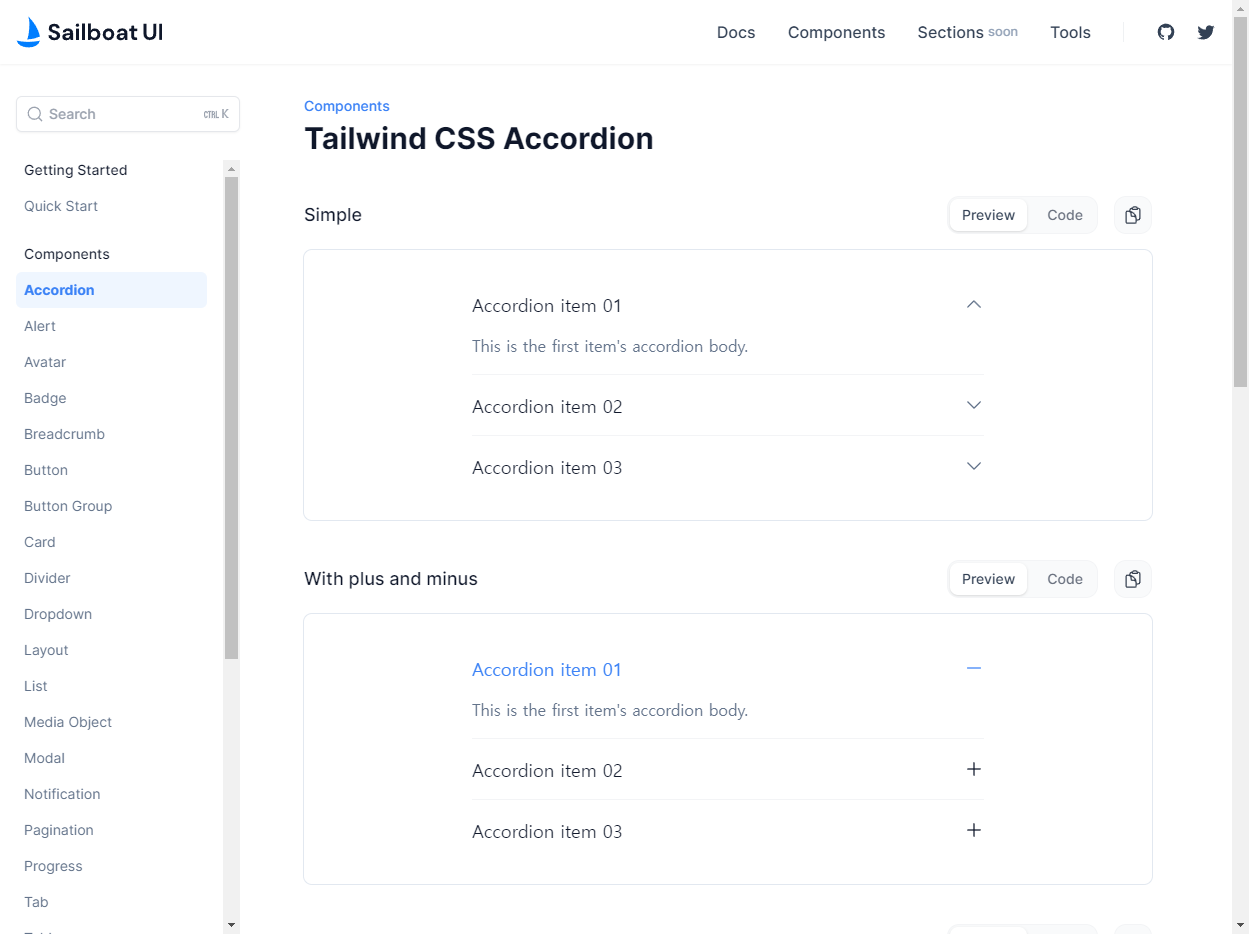Switch Simple section to Code view
1249x934 pixels.
coord(1064,215)
